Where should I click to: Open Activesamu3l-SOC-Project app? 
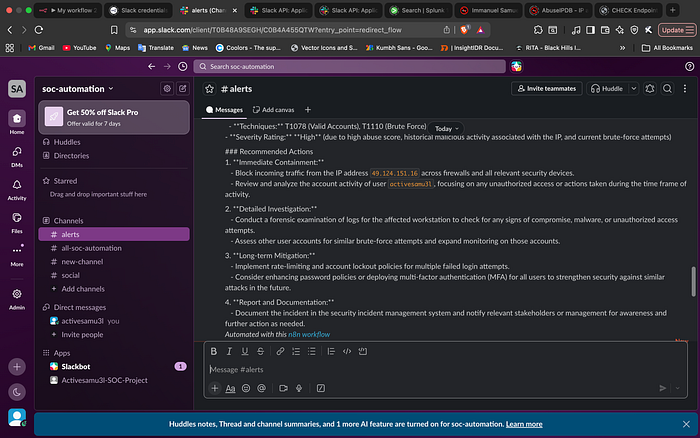pyautogui.click(x=114, y=380)
